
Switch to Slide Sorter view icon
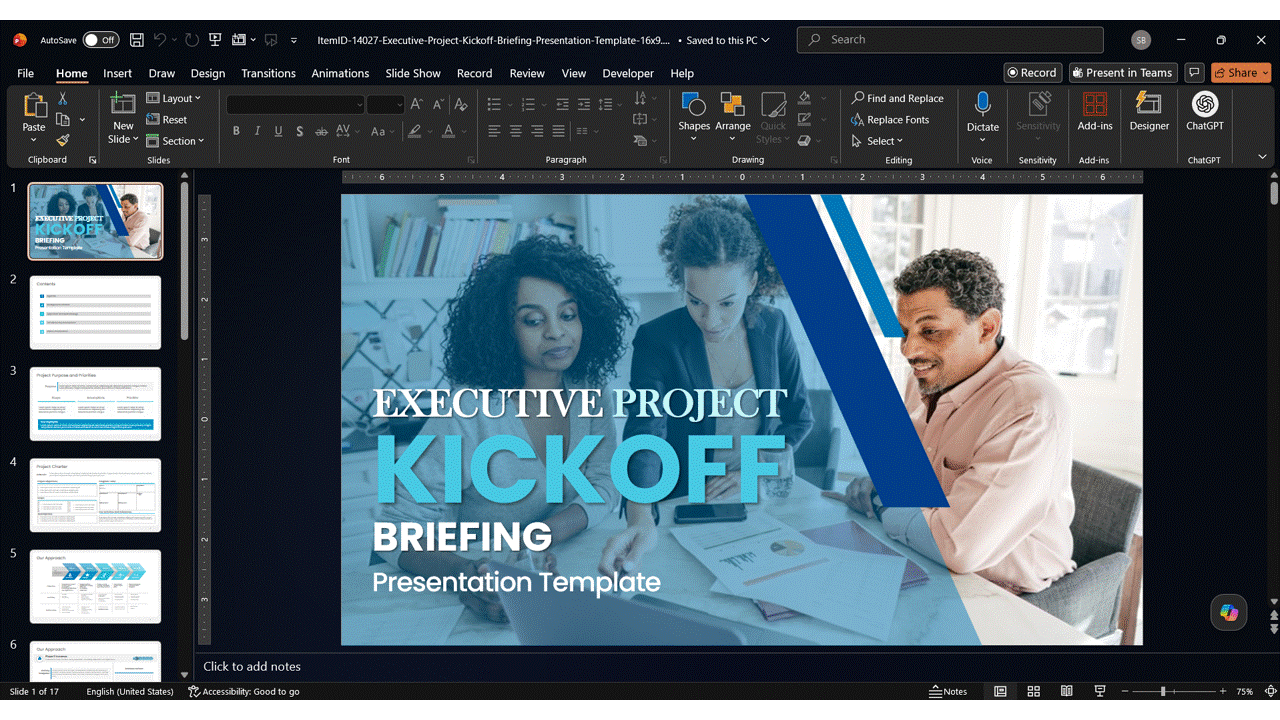[x=1033, y=691]
